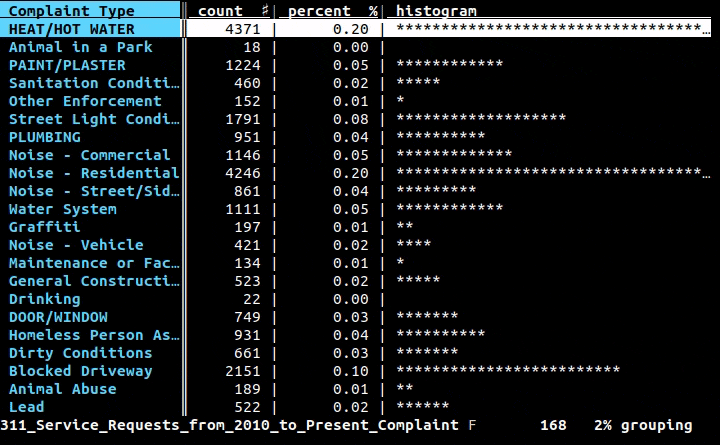Click the sheet name in status bar
This screenshot has width=720, height=445.
230,425
